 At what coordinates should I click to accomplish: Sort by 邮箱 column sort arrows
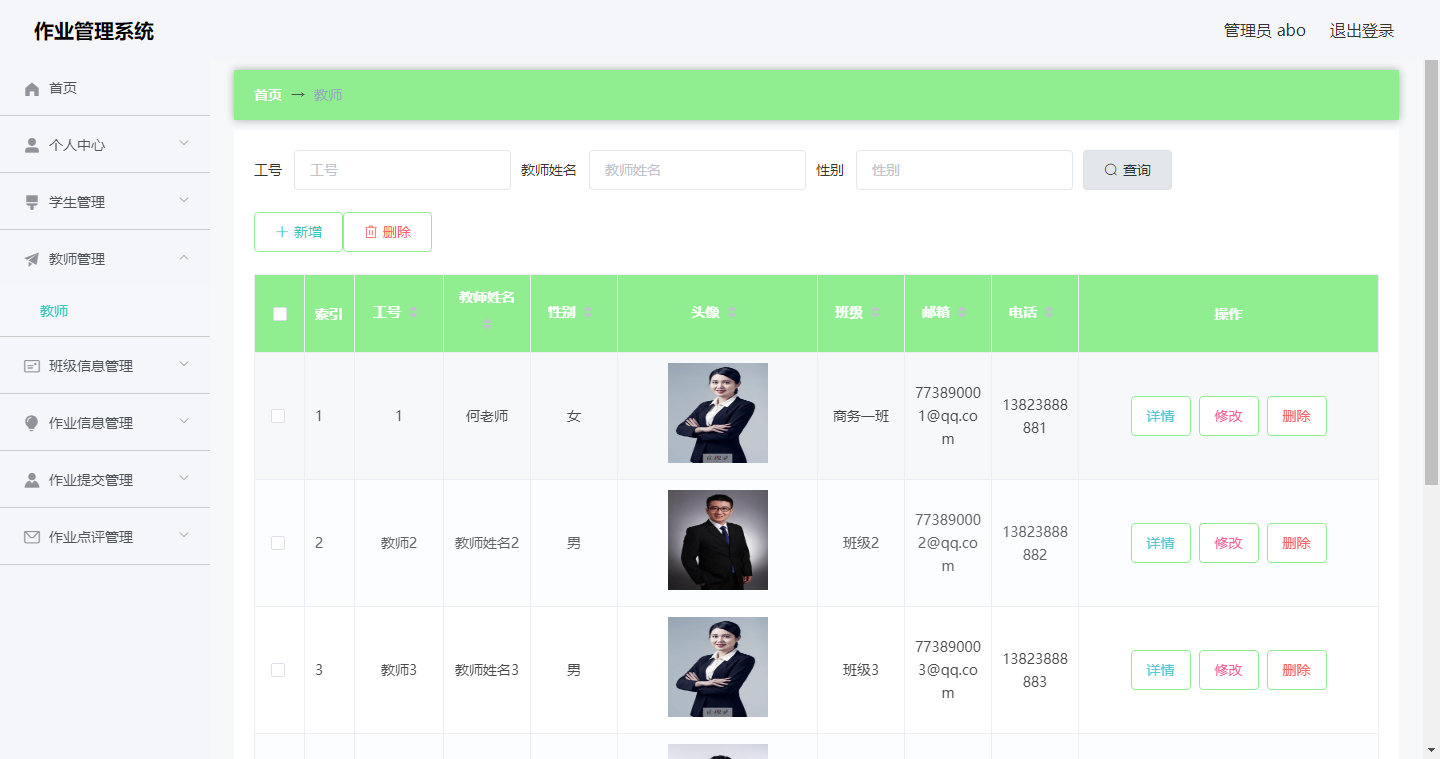tap(962, 313)
